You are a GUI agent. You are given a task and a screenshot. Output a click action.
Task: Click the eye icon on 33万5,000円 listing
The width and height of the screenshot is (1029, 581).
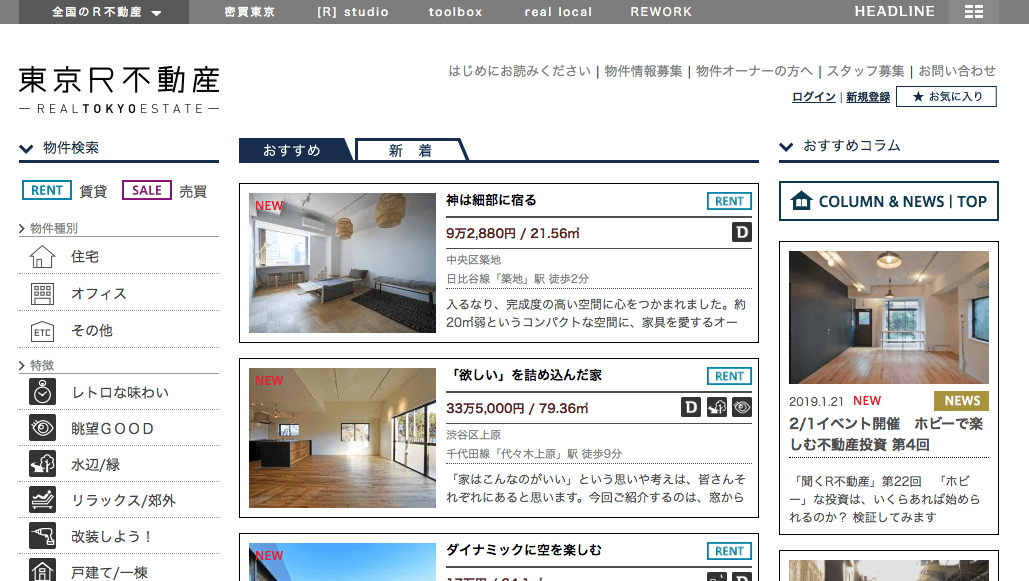tap(742, 407)
